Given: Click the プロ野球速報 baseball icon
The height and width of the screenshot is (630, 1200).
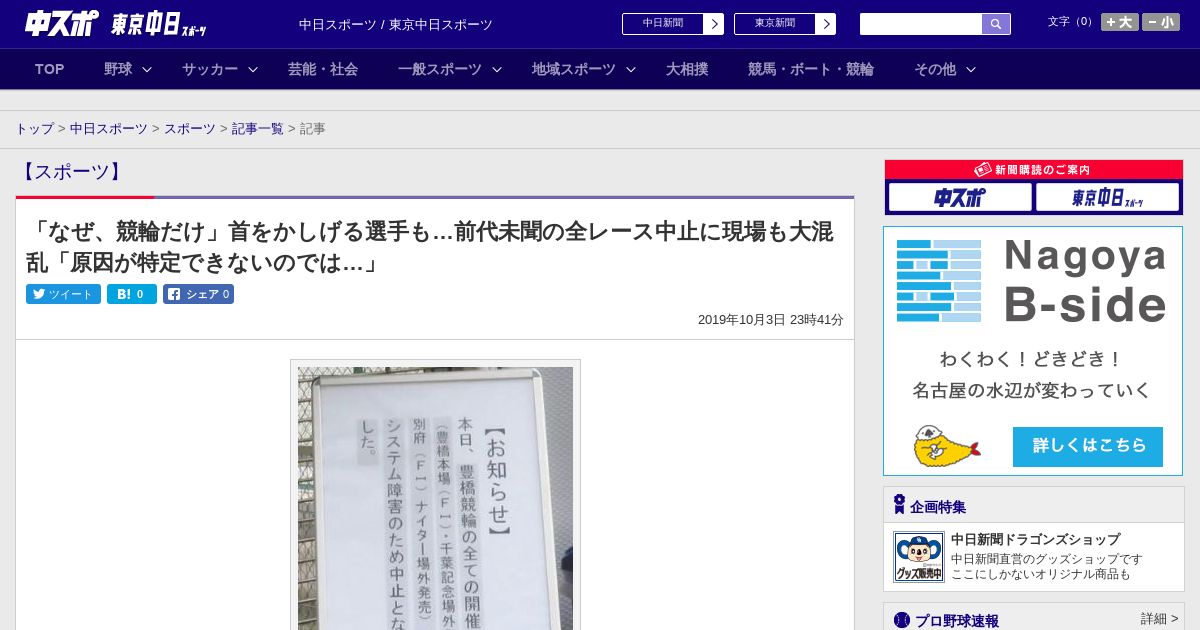Looking at the screenshot, I should [x=902, y=621].
